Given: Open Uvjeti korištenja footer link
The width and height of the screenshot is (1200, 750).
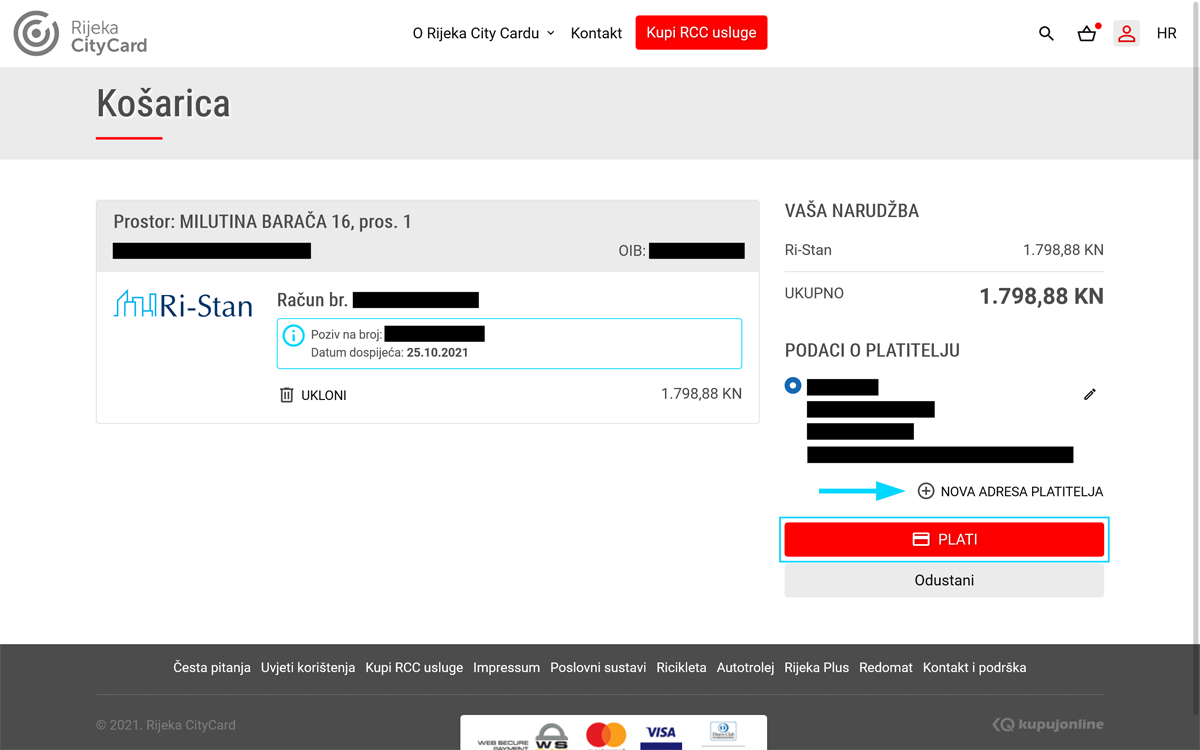Looking at the screenshot, I should 308,667.
